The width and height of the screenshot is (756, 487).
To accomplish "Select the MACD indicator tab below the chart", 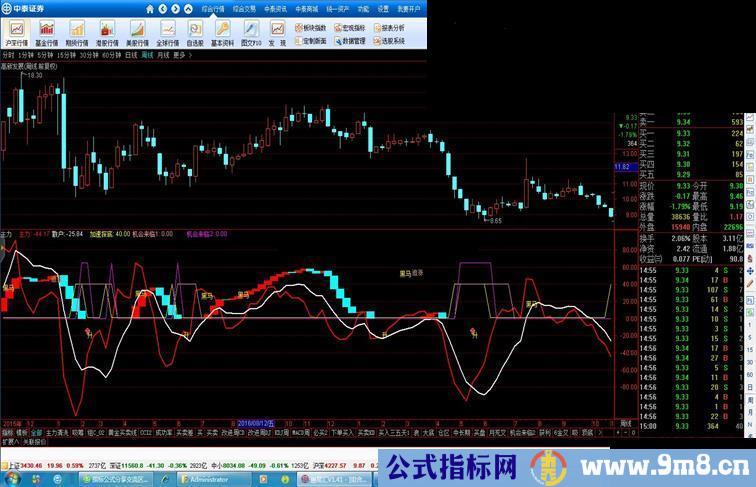I will click(298, 432).
